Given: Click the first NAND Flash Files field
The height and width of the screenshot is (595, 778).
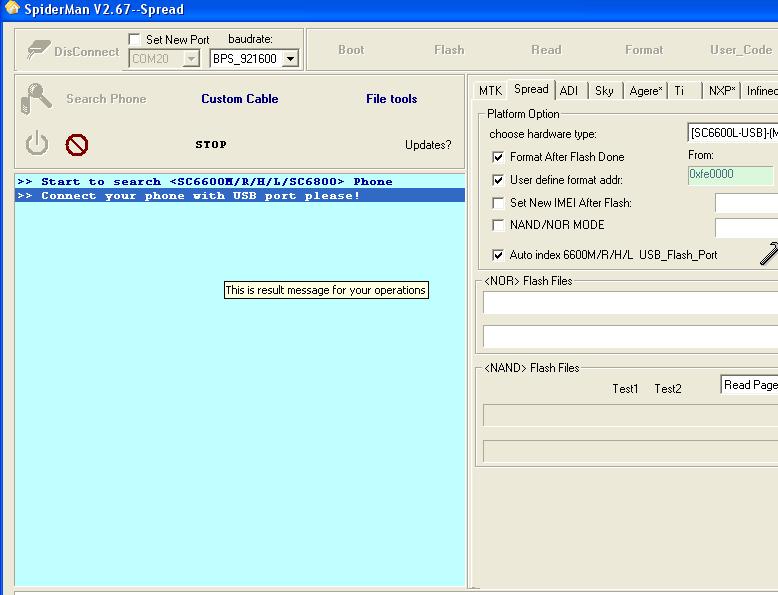Looking at the screenshot, I should pyautogui.click(x=630, y=415).
